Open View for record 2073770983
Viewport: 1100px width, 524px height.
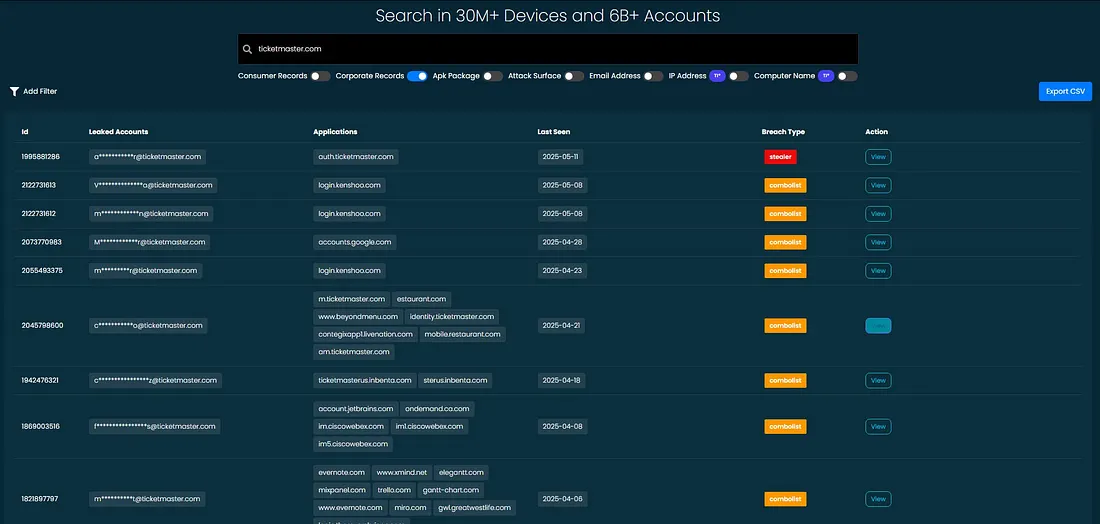pos(878,242)
